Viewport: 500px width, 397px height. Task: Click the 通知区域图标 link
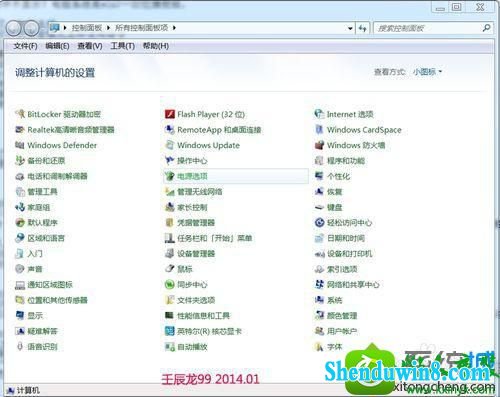point(50,284)
